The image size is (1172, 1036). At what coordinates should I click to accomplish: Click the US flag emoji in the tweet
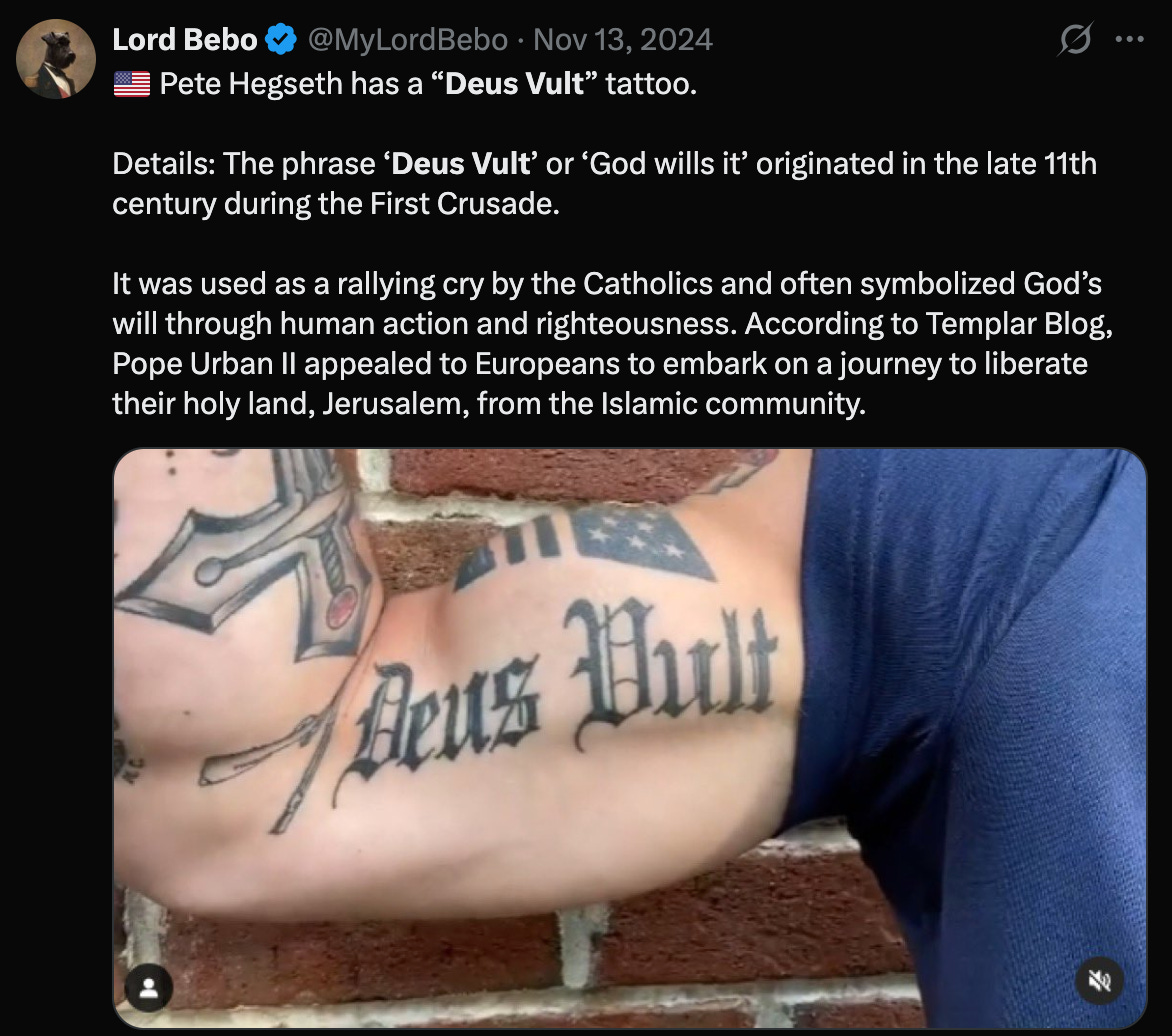coord(132,84)
